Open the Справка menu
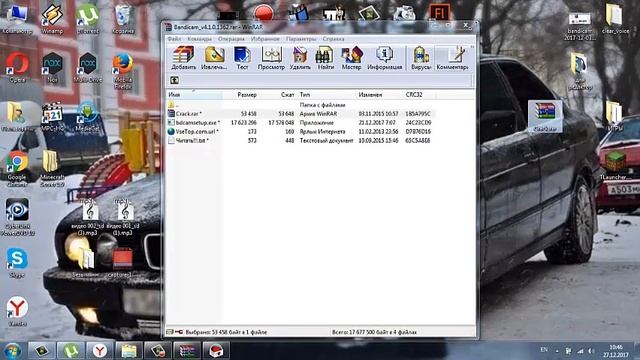The image size is (640, 360). point(333,39)
